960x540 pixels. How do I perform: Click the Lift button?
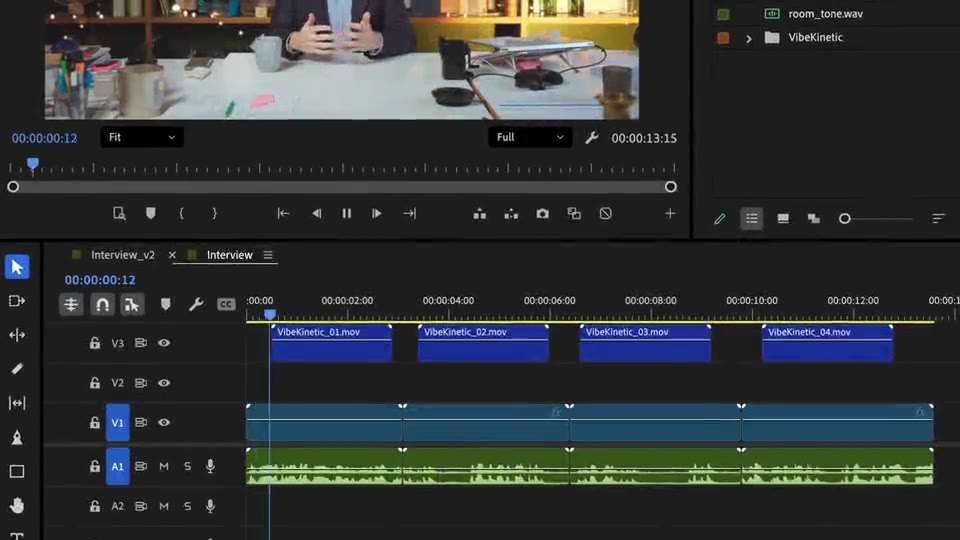pos(479,214)
